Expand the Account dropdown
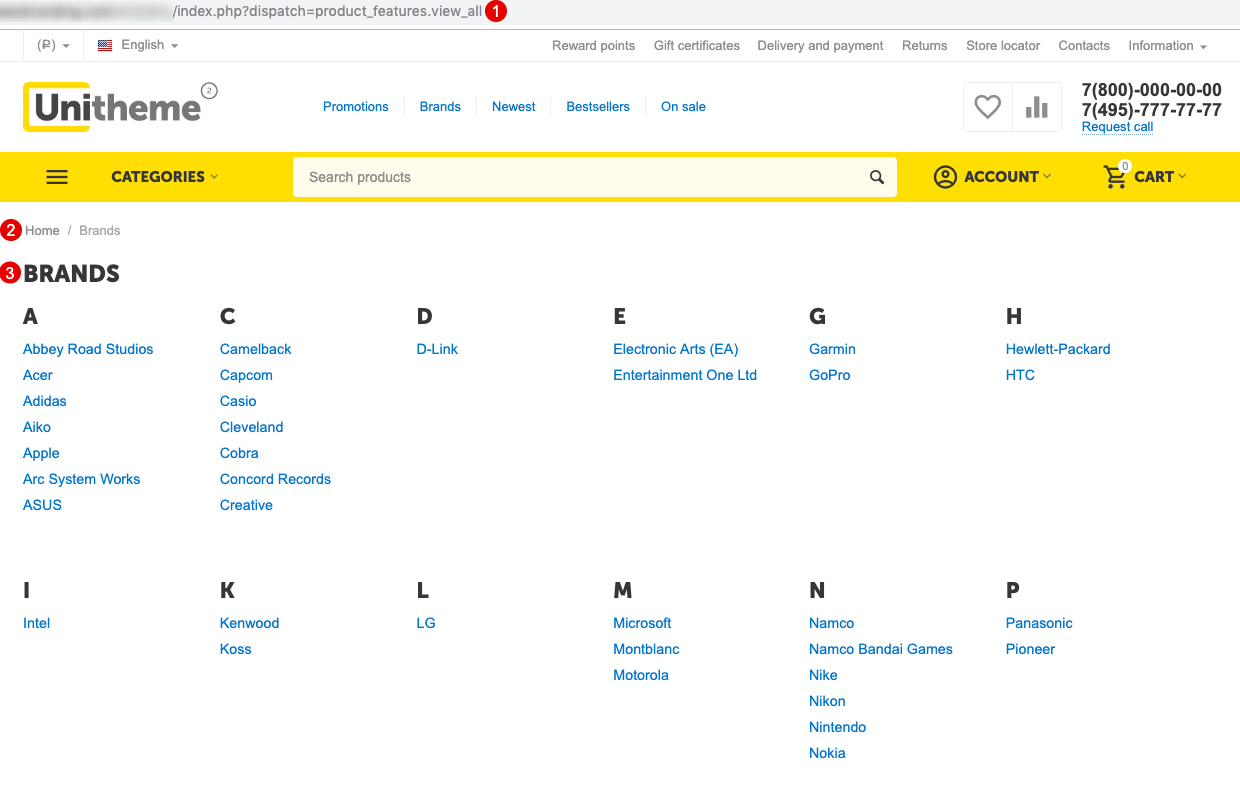The image size is (1240, 795). (1007, 177)
